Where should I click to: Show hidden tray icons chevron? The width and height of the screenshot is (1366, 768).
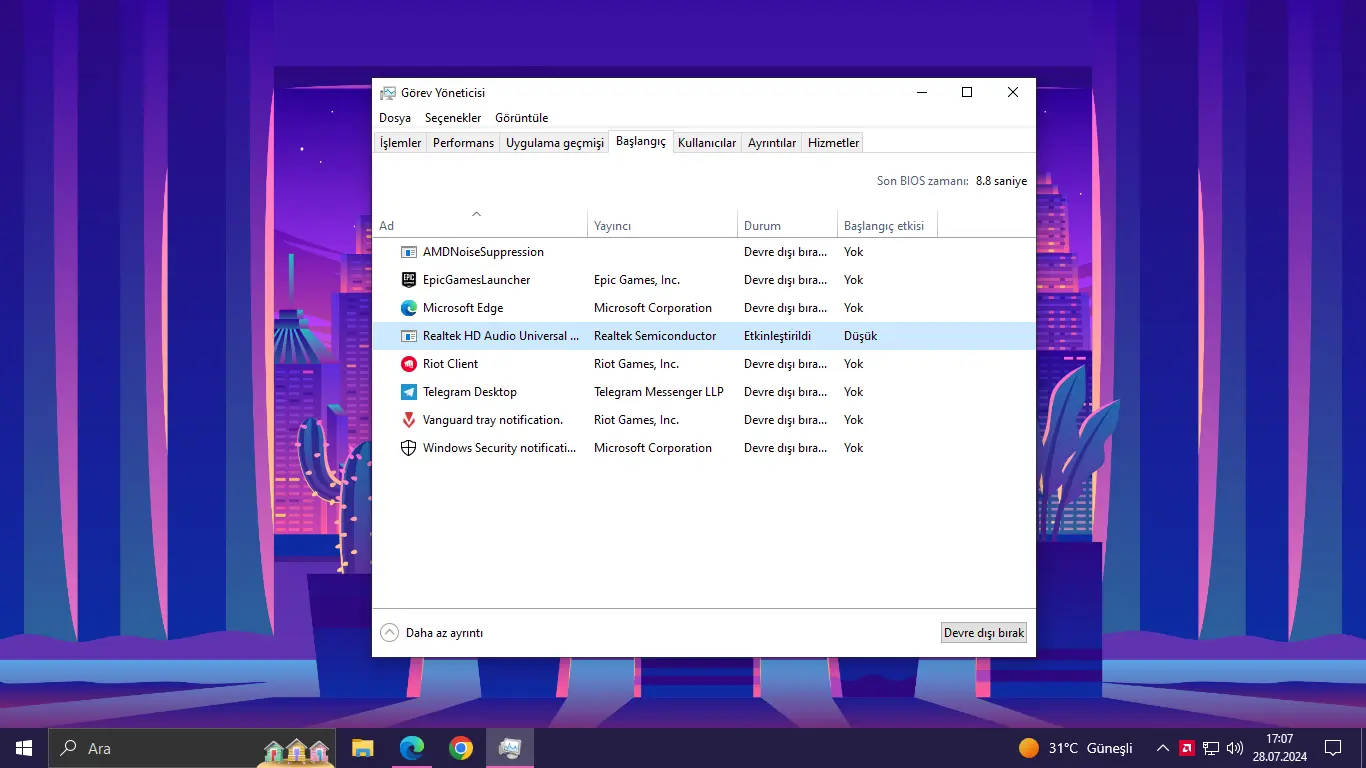point(1163,748)
